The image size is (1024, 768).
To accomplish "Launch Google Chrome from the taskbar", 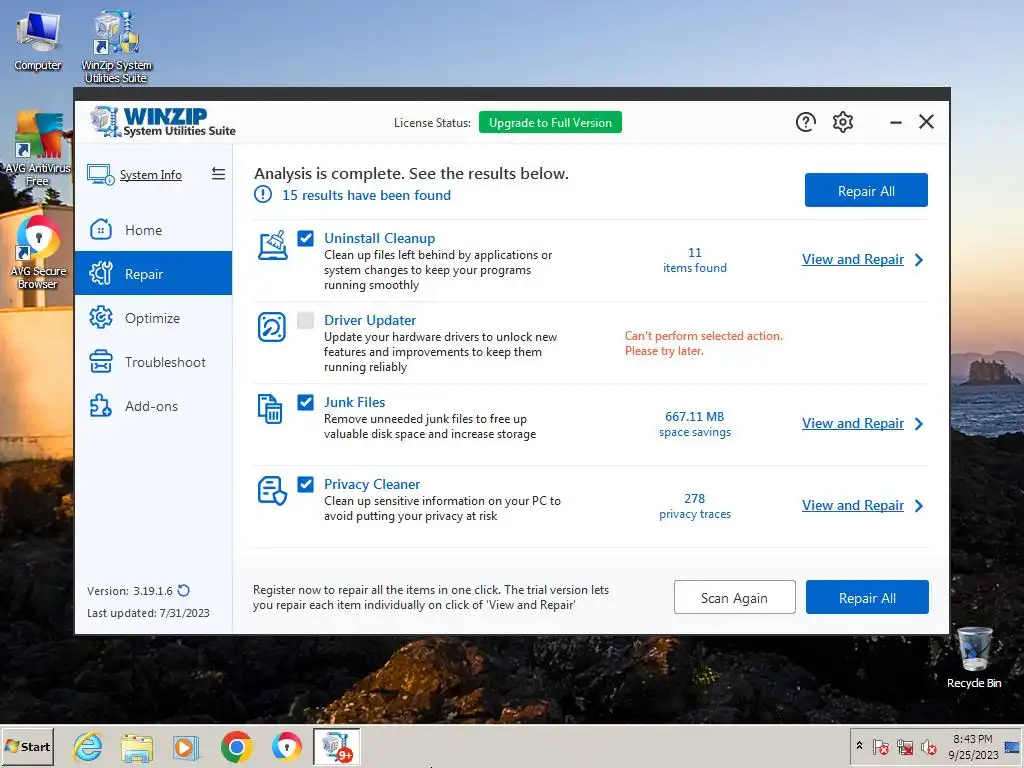I will click(236, 746).
